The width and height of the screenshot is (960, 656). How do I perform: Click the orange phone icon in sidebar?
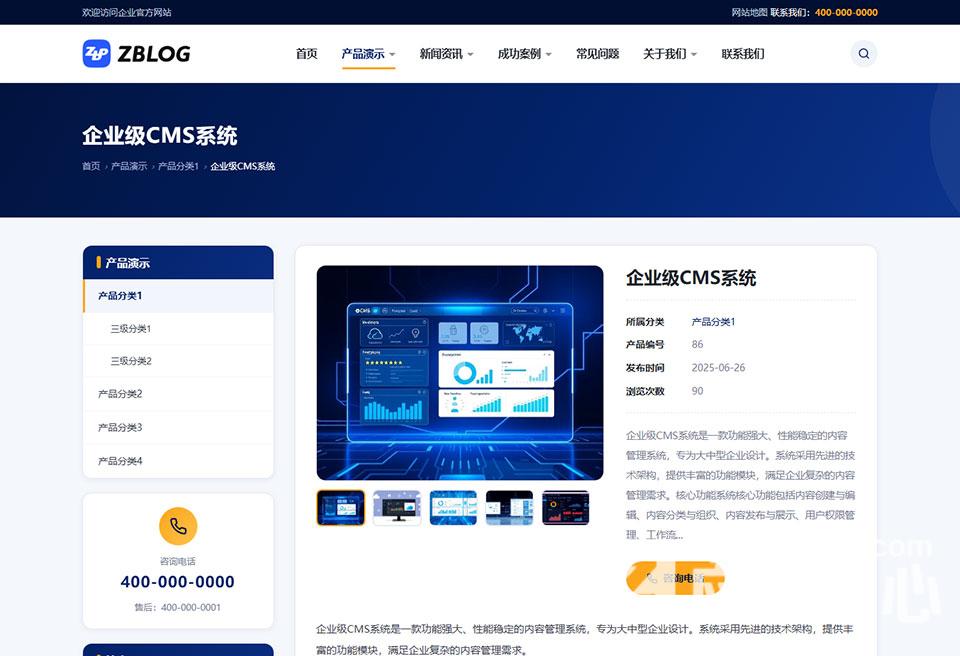[x=178, y=526]
